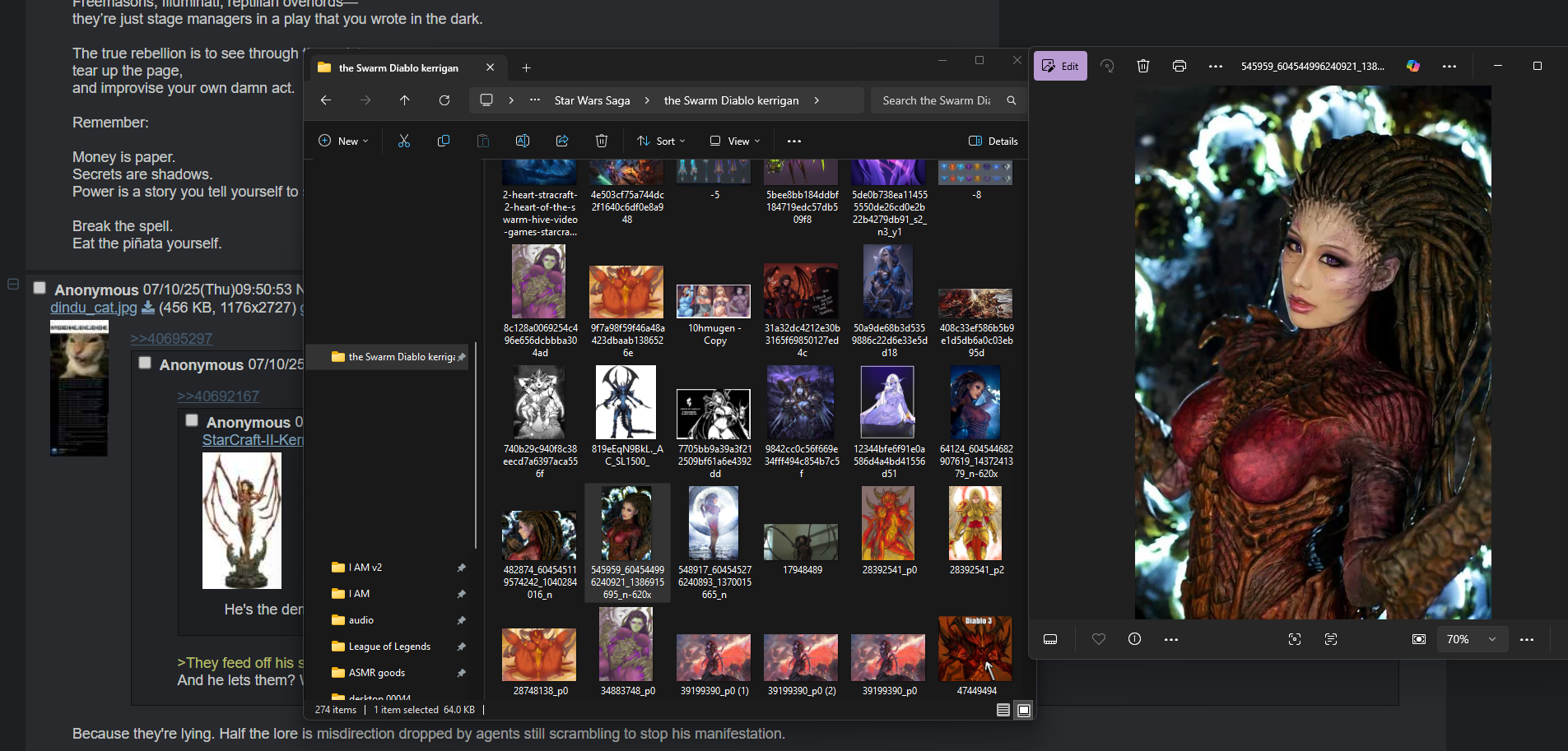This screenshot has width=1568, height=751.
Task: Switch to details list view in status bar
Action: point(1003,710)
